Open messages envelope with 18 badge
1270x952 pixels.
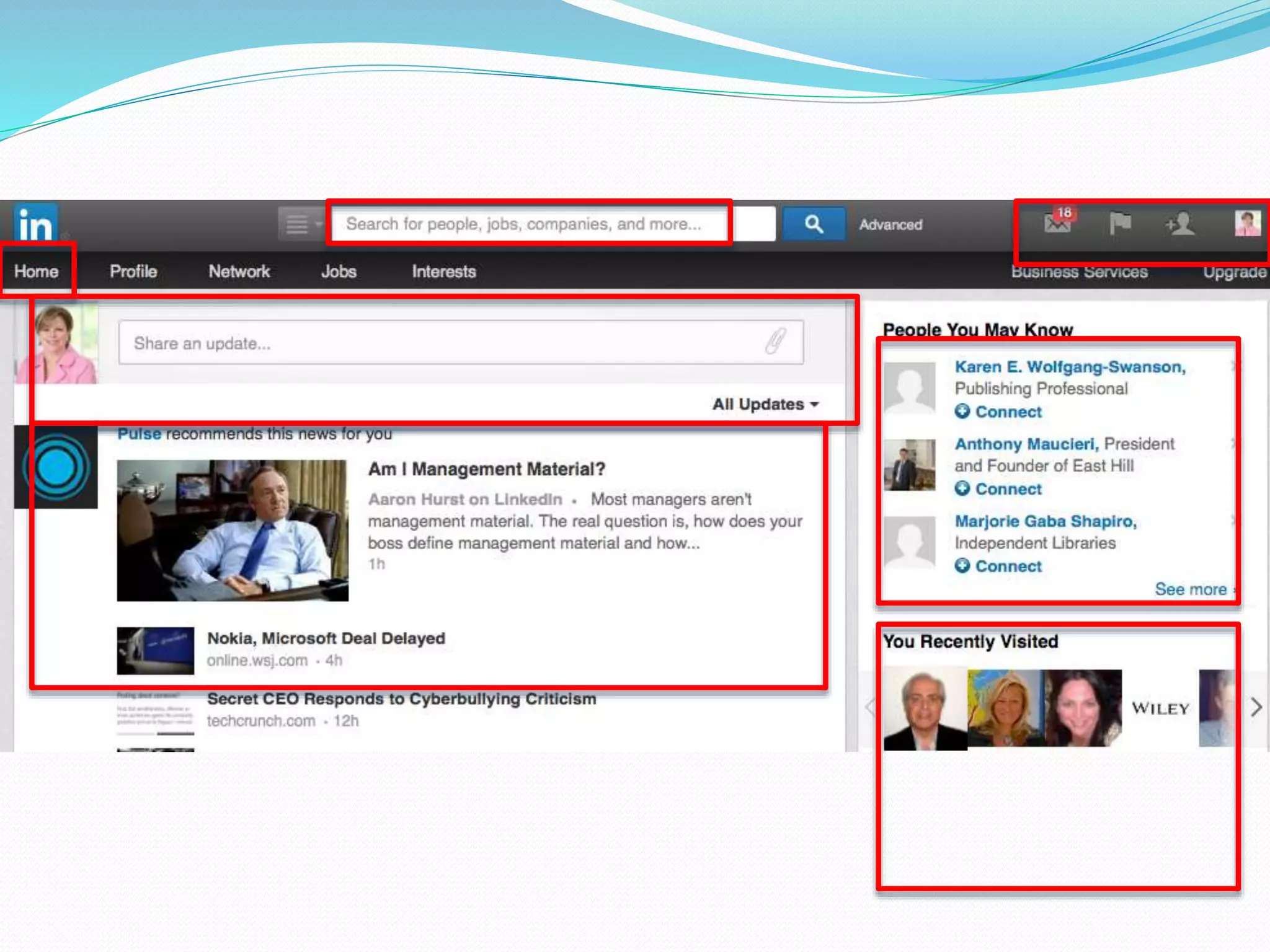click(x=1058, y=223)
